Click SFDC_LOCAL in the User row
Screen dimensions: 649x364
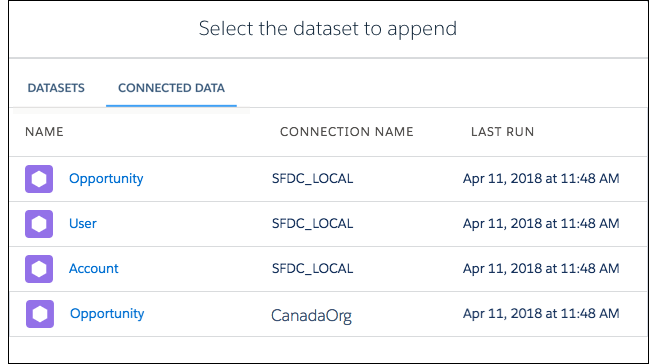312,224
